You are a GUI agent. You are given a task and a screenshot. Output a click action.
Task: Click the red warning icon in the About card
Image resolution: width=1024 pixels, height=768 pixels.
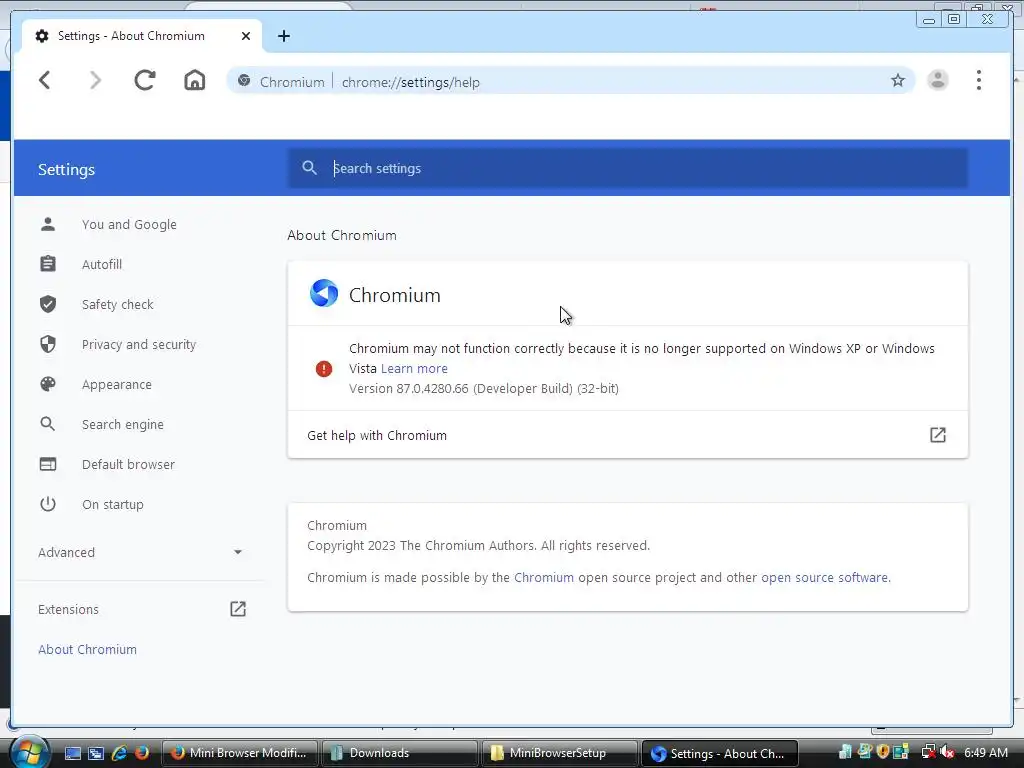[324, 368]
